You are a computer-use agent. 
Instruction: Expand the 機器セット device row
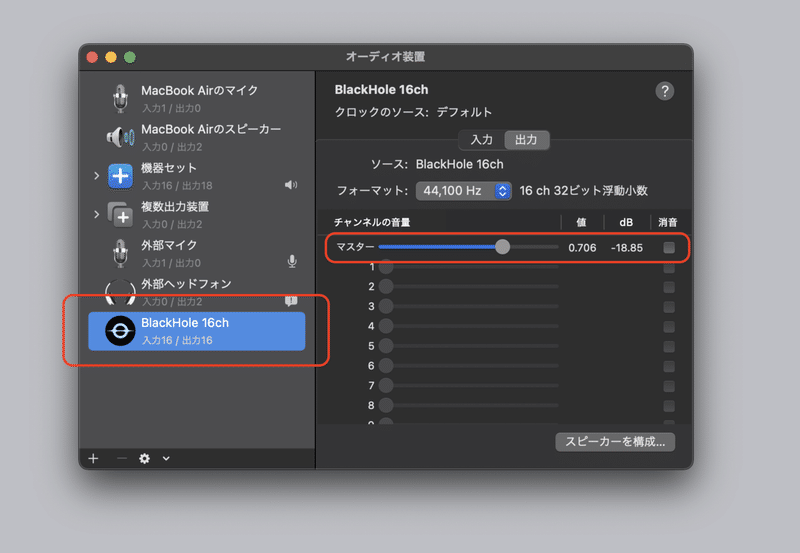(x=96, y=175)
